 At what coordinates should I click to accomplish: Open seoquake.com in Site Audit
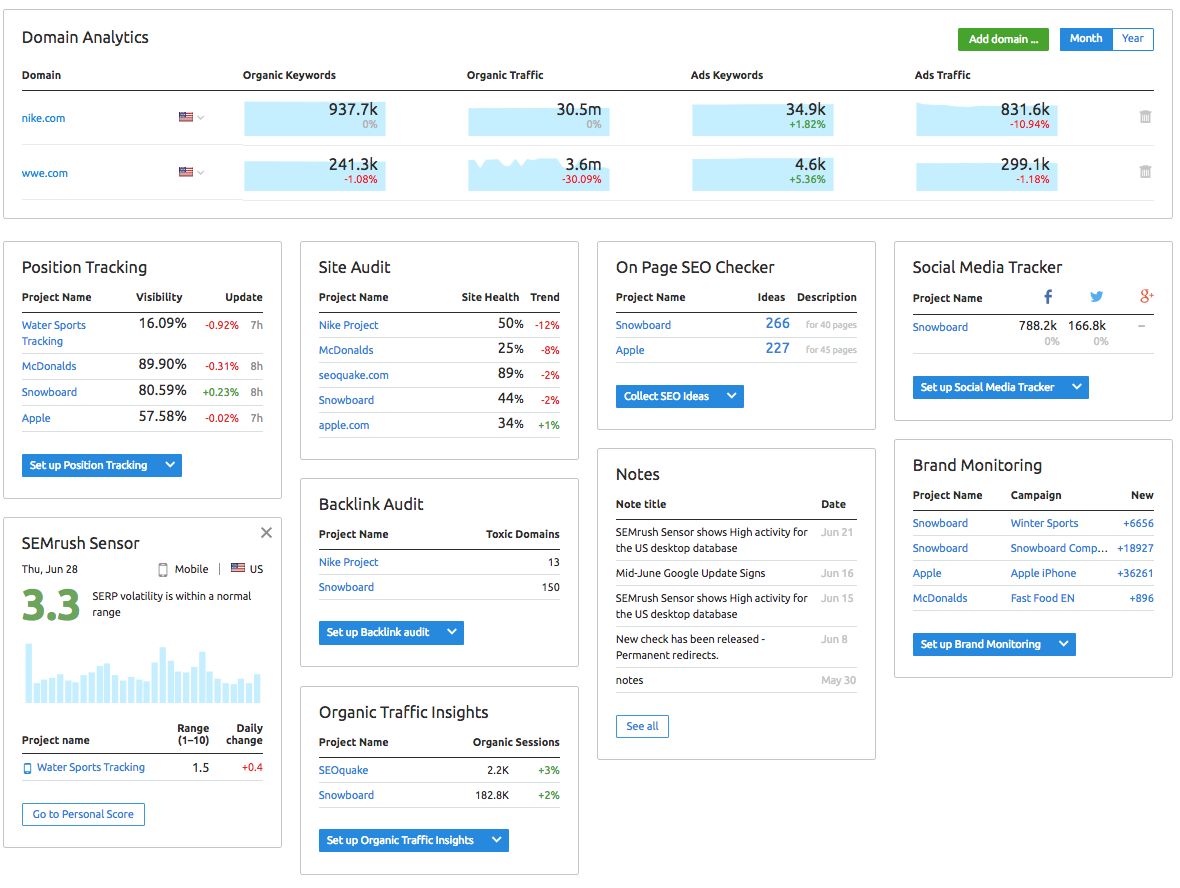[x=354, y=376]
